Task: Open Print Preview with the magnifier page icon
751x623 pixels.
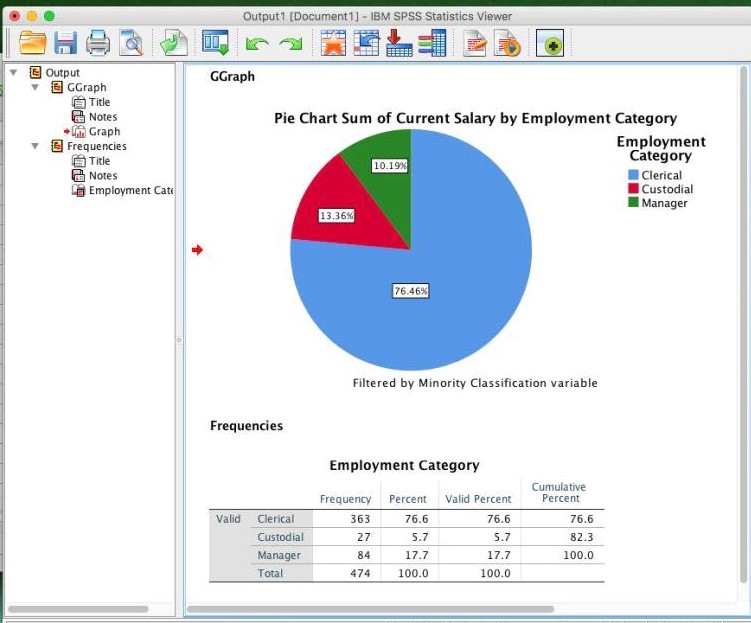Action: pyautogui.click(x=131, y=43)
